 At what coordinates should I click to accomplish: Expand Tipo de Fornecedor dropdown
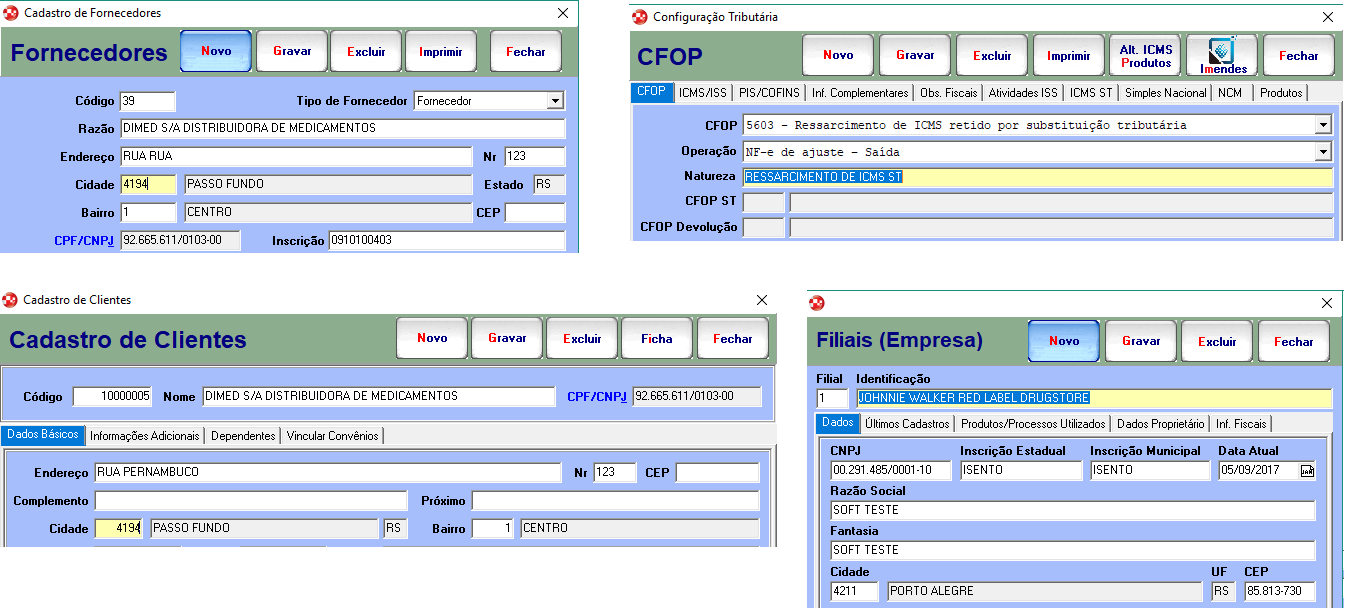(x=555, y=101)
